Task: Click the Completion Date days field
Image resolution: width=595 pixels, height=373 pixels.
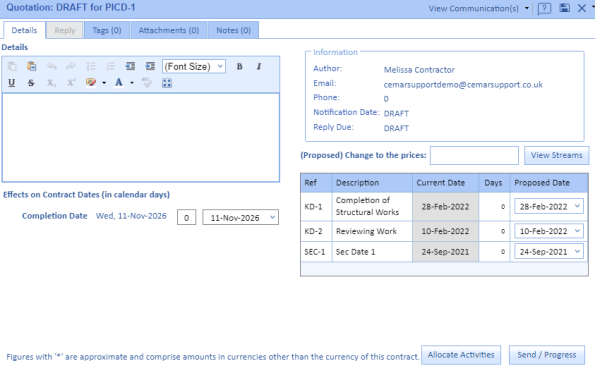Action: coord(186,217)
